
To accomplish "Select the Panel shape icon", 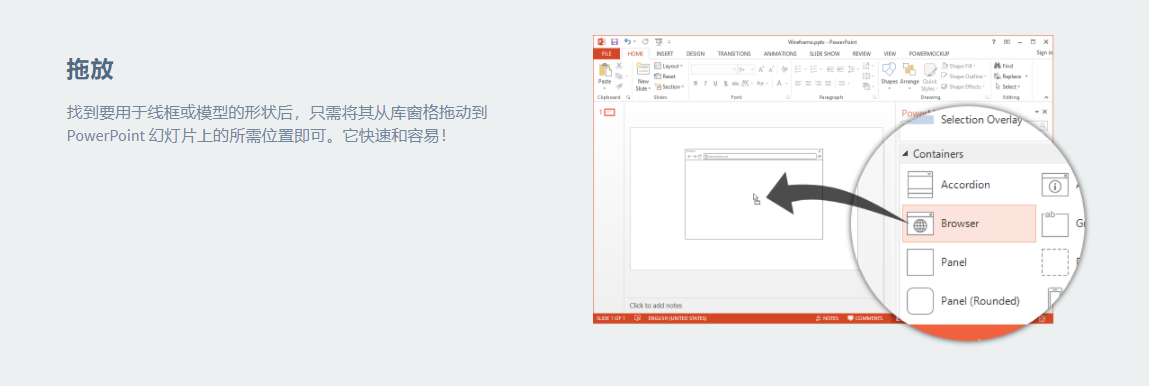I will pyautogui.click(x=920, y=262).
